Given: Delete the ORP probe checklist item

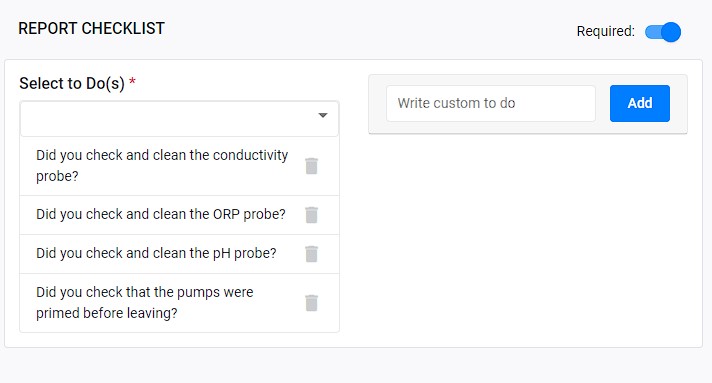Looking at the screenshot, I should coord(312,215).
